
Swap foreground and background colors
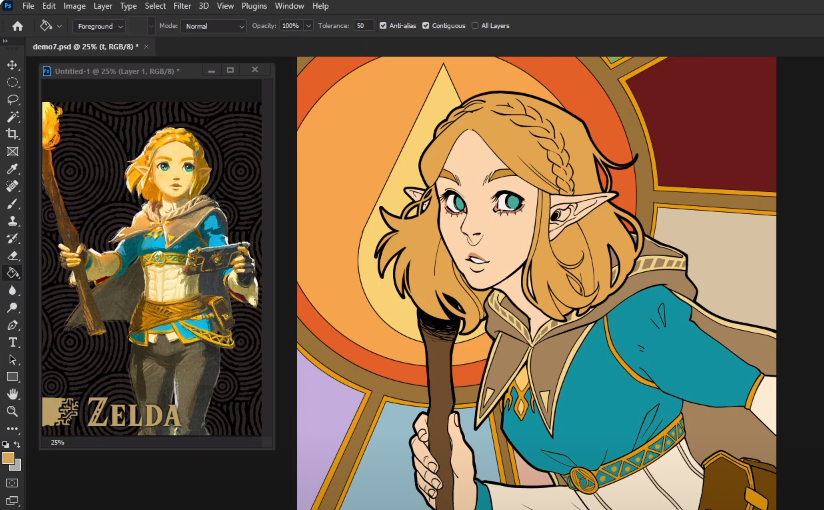click(17, 445)
